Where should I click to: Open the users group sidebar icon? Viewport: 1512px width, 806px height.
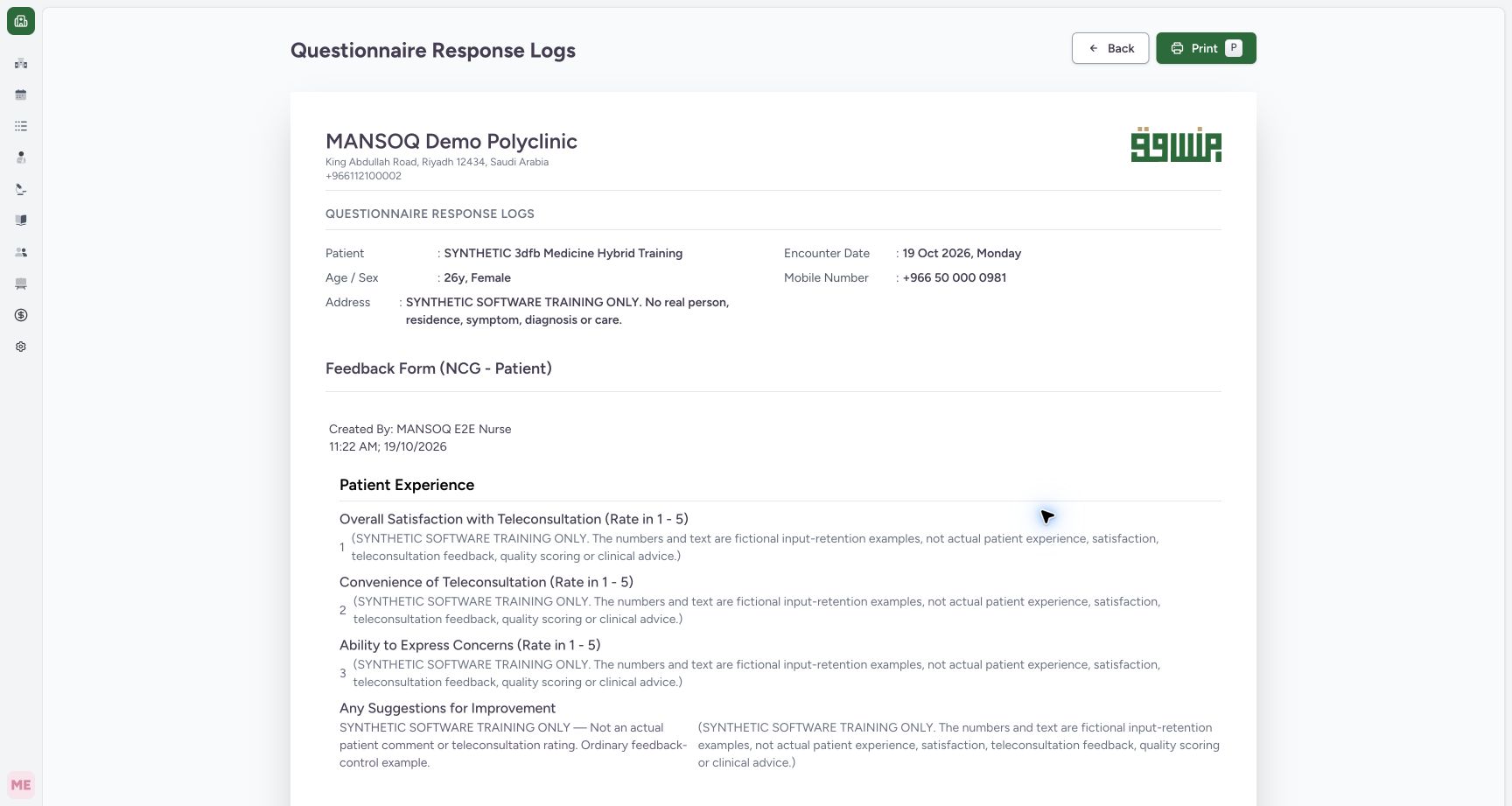tap(21, 252)
